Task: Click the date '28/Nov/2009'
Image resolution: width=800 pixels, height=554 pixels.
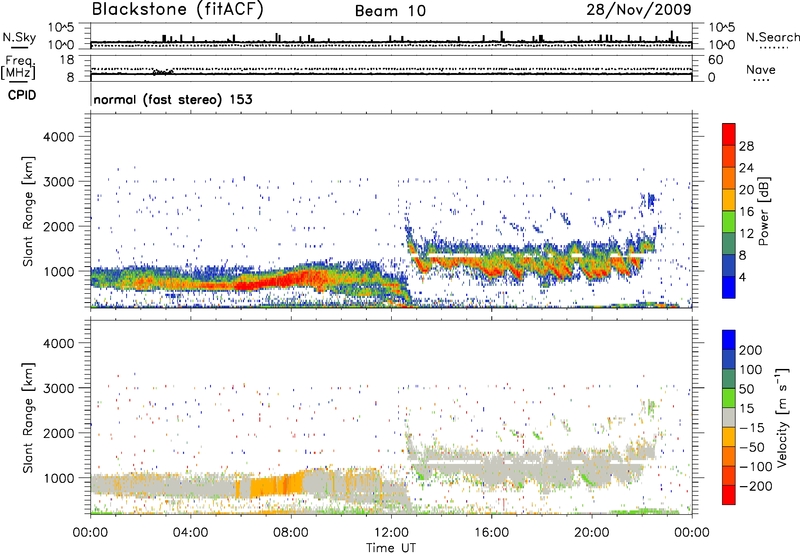Action: 639,9
